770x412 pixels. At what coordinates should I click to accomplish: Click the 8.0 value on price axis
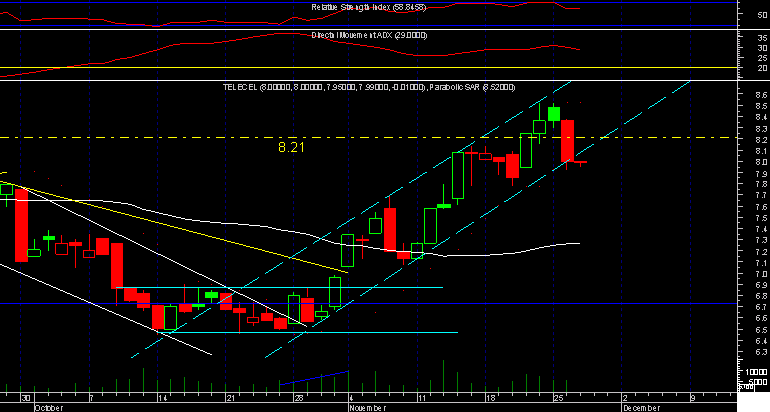[x=762, y=163]
